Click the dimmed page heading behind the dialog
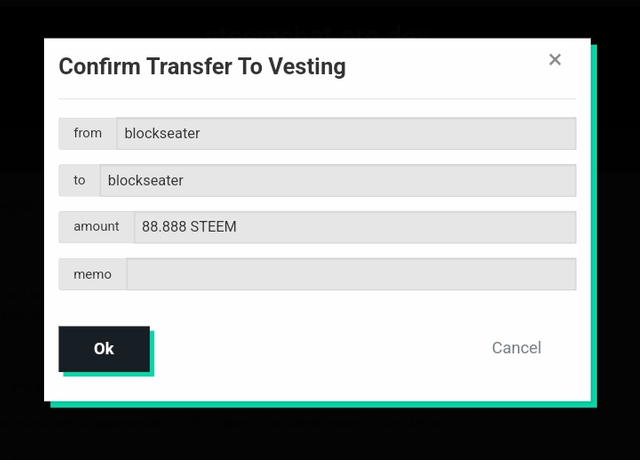This screenshot has width=640, height=460. tap(318, 32)
